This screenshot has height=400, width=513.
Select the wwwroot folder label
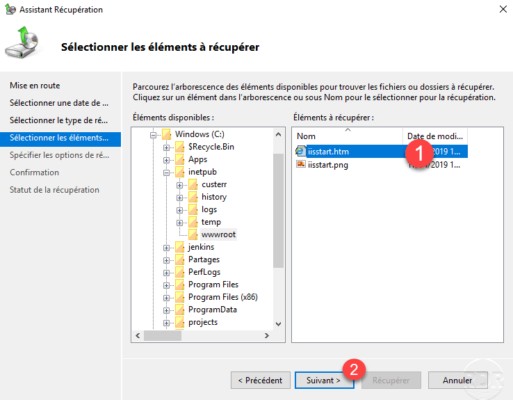coord(218,235)
